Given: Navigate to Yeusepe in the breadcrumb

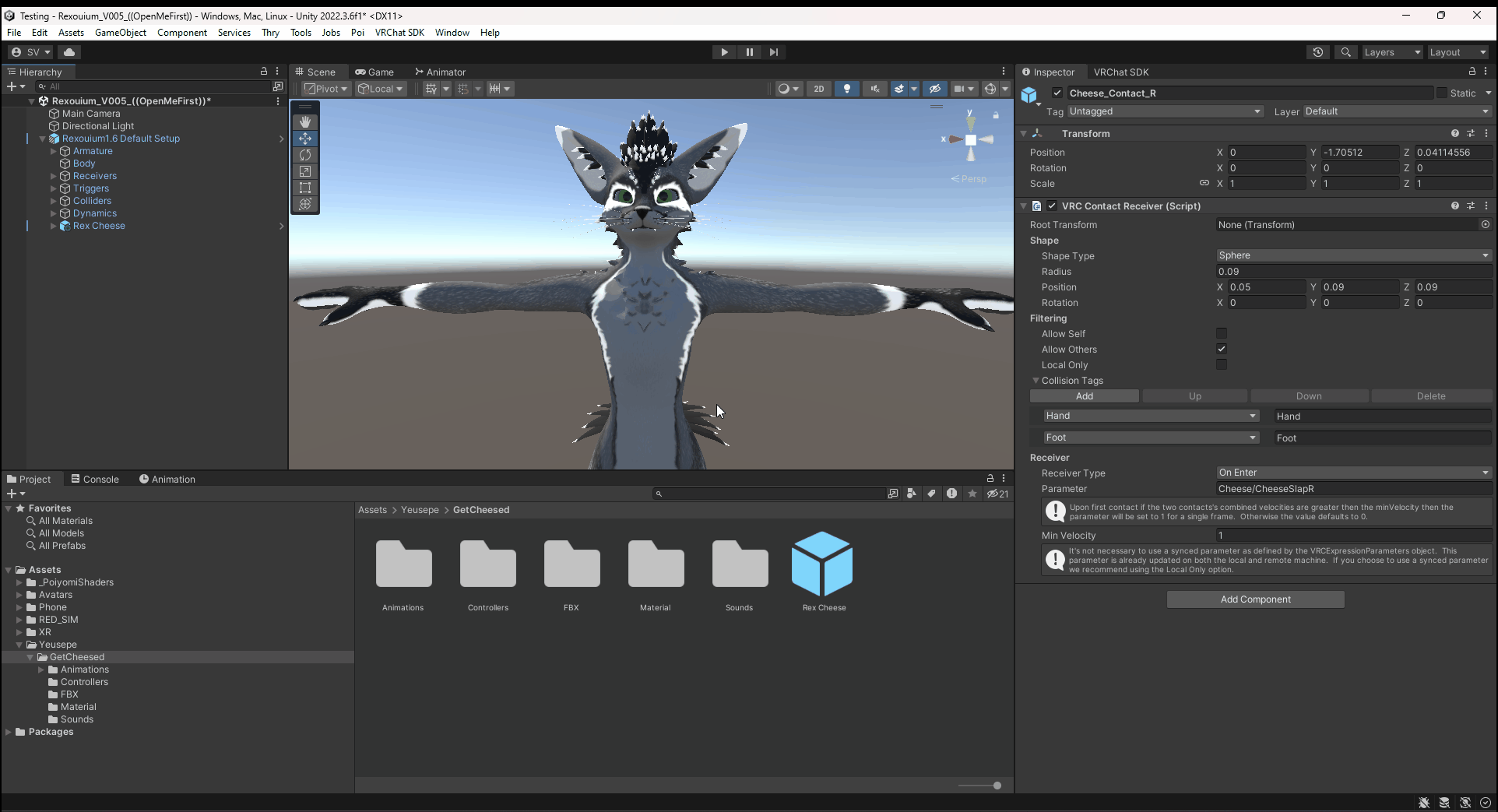Looking at the screenshot, I should (x=420, y=510).
